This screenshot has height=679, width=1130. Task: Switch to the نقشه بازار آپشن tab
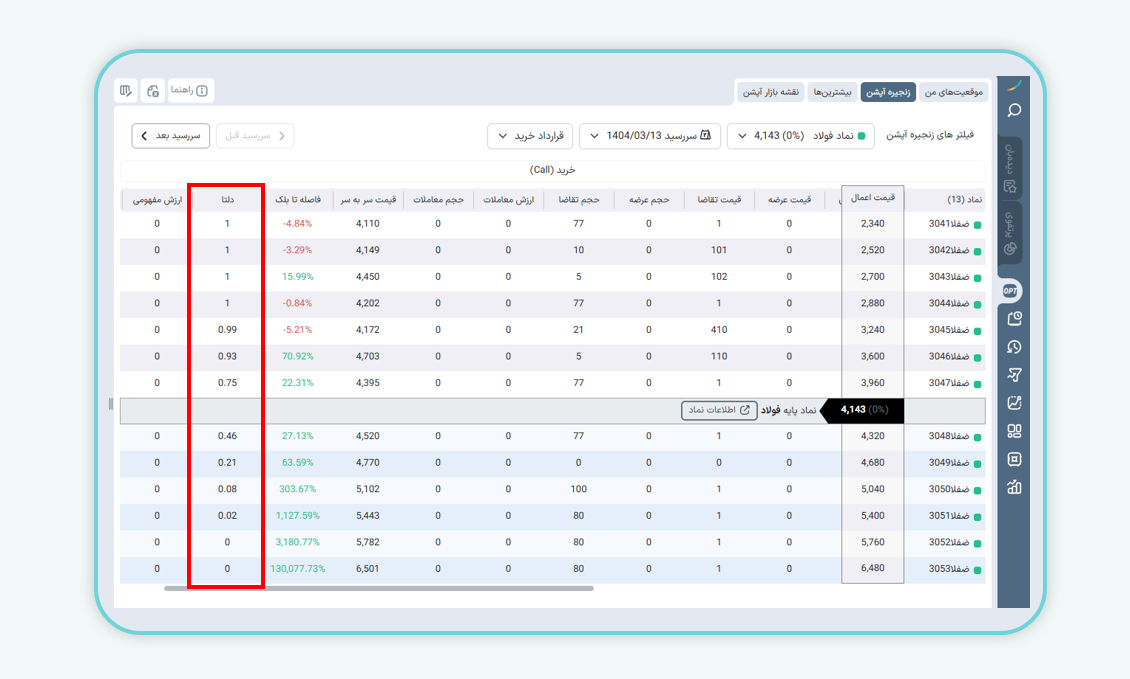769,92
